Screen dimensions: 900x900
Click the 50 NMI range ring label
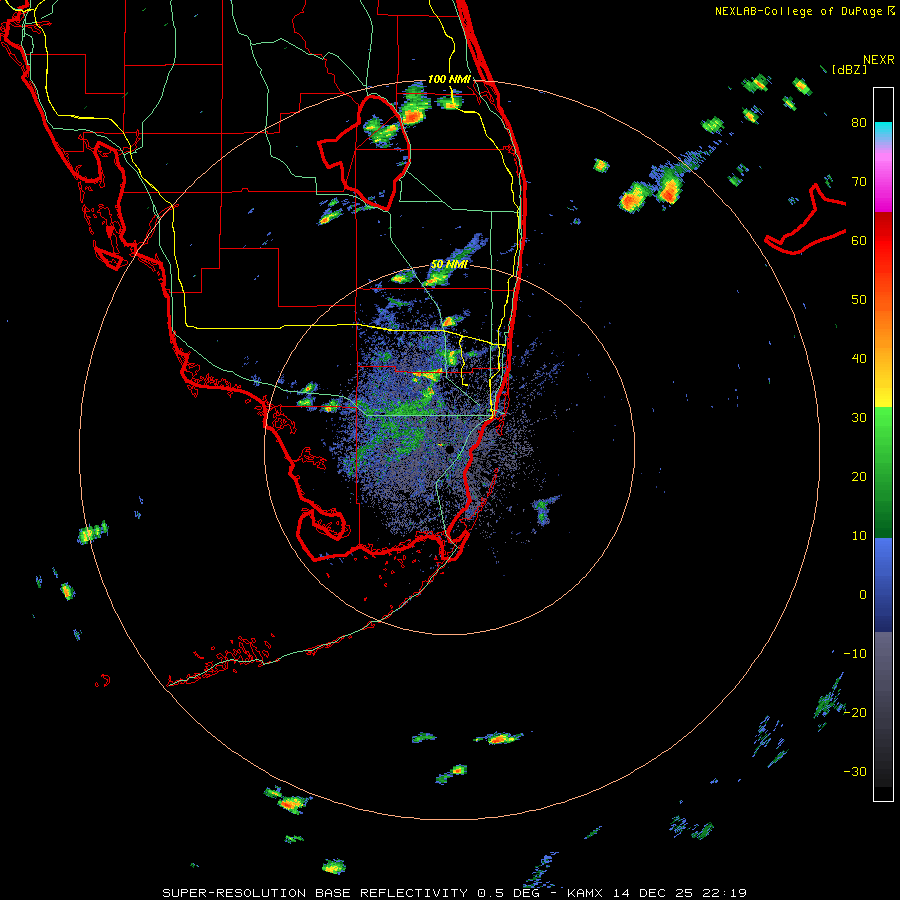pos(449,265)
